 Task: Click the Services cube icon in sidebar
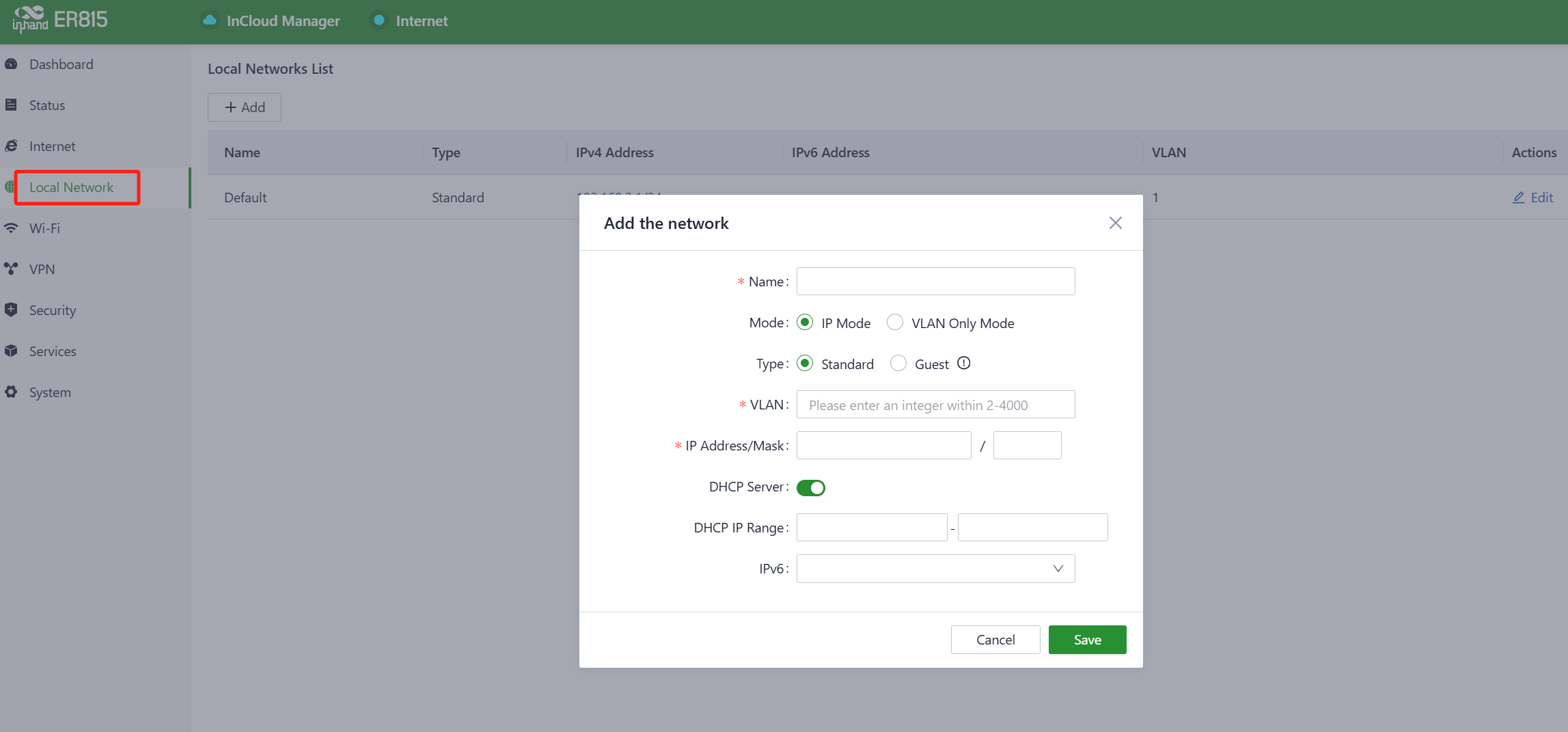pyautogui.click(x=11, y=351)
